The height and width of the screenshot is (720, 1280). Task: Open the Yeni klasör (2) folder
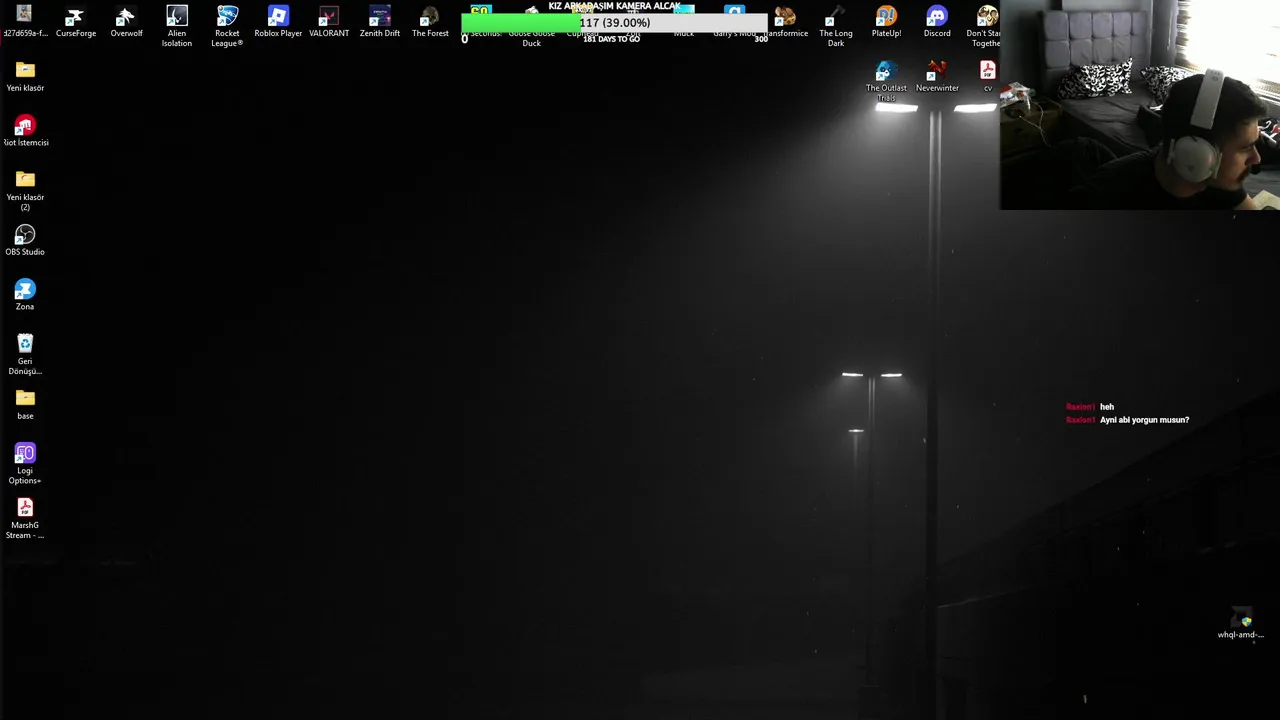[x=25, y=190]
